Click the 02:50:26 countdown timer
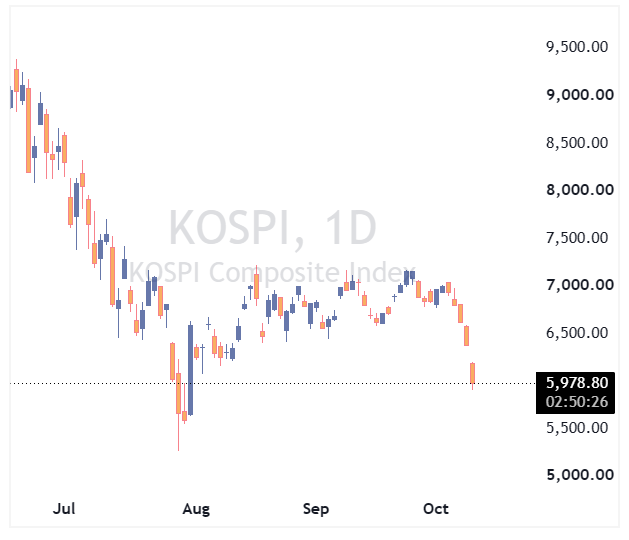Viewport: 629px width, 540px height. coord(577,402)
